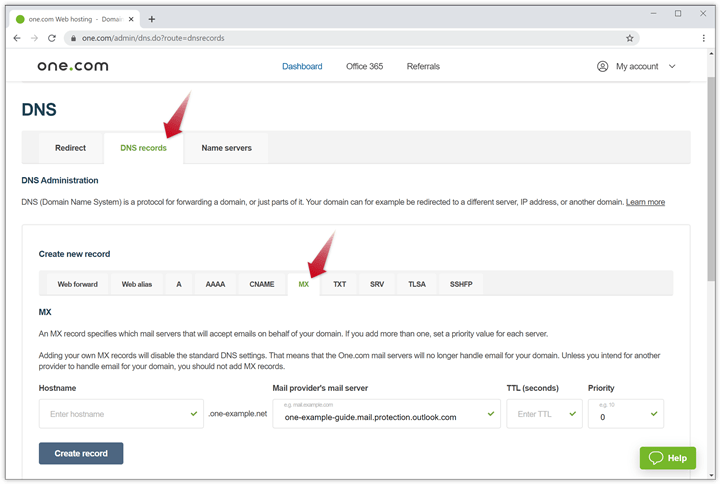The width and height of the screenshot is (720, 484).
Task: Select the AAAA record type tab
Action: [x=215, y=284]
